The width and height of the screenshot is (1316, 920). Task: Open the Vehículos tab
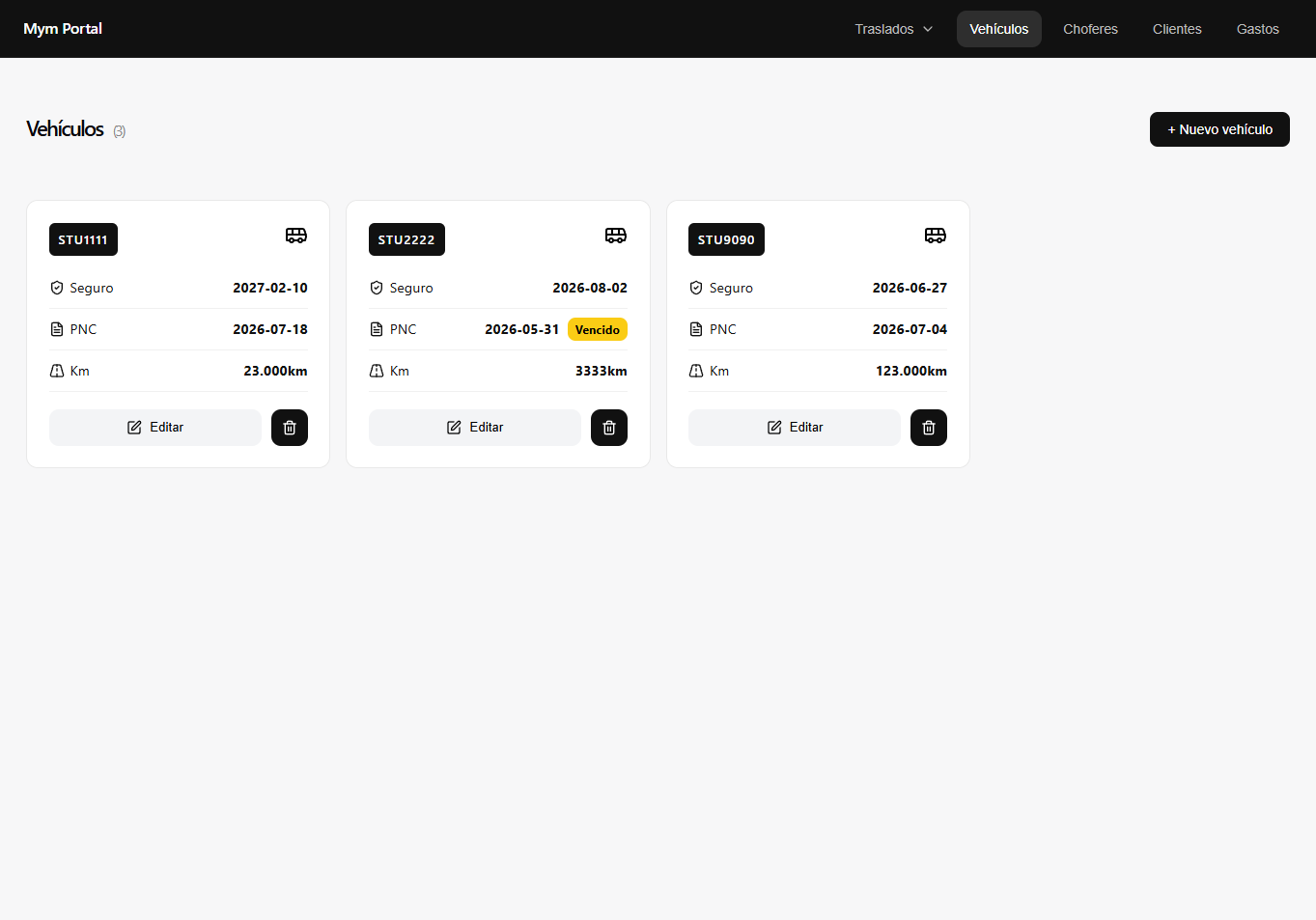pos(999,29)
